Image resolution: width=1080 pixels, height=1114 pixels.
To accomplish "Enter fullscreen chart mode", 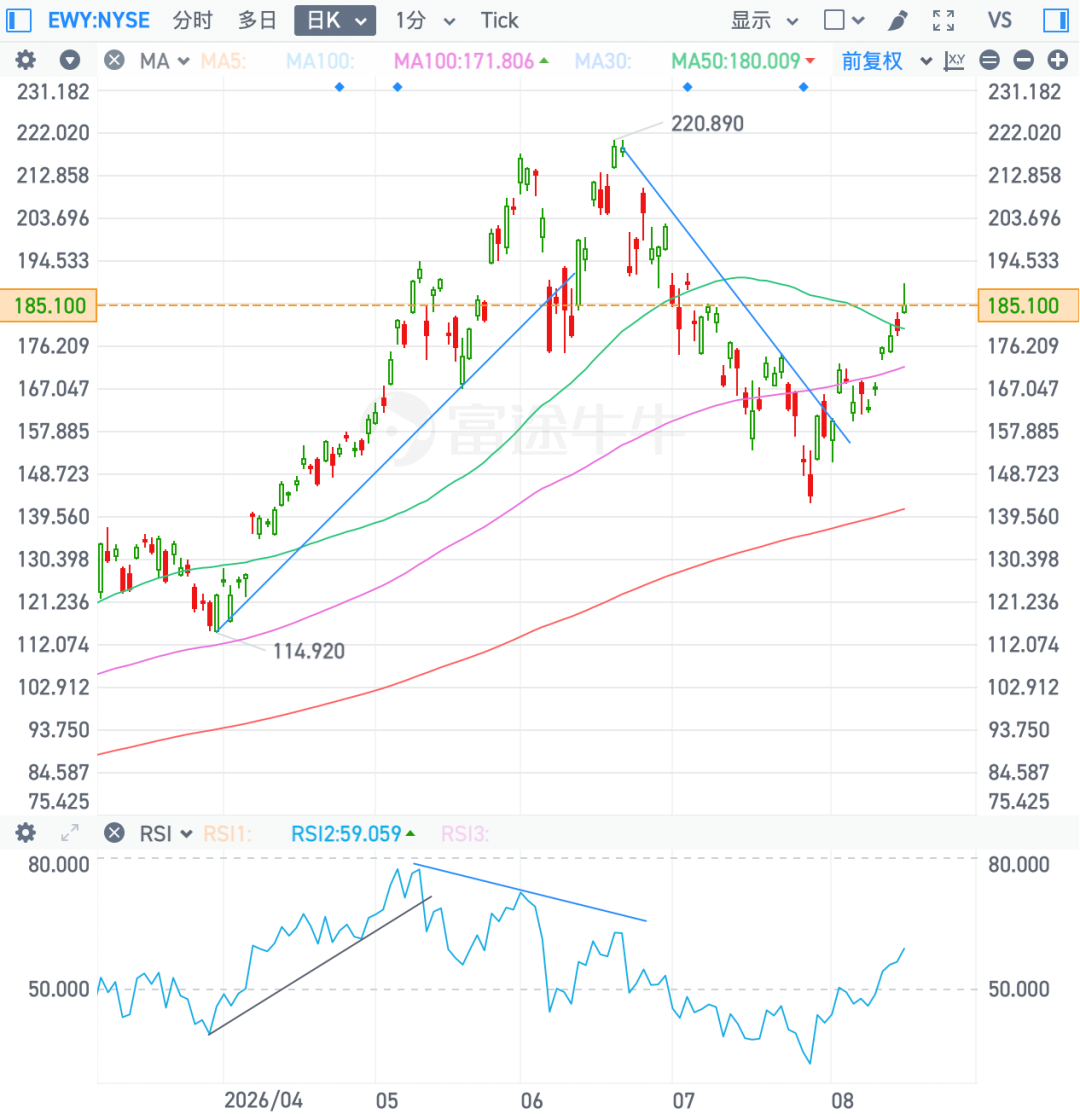I will click(x=944, y=20).
